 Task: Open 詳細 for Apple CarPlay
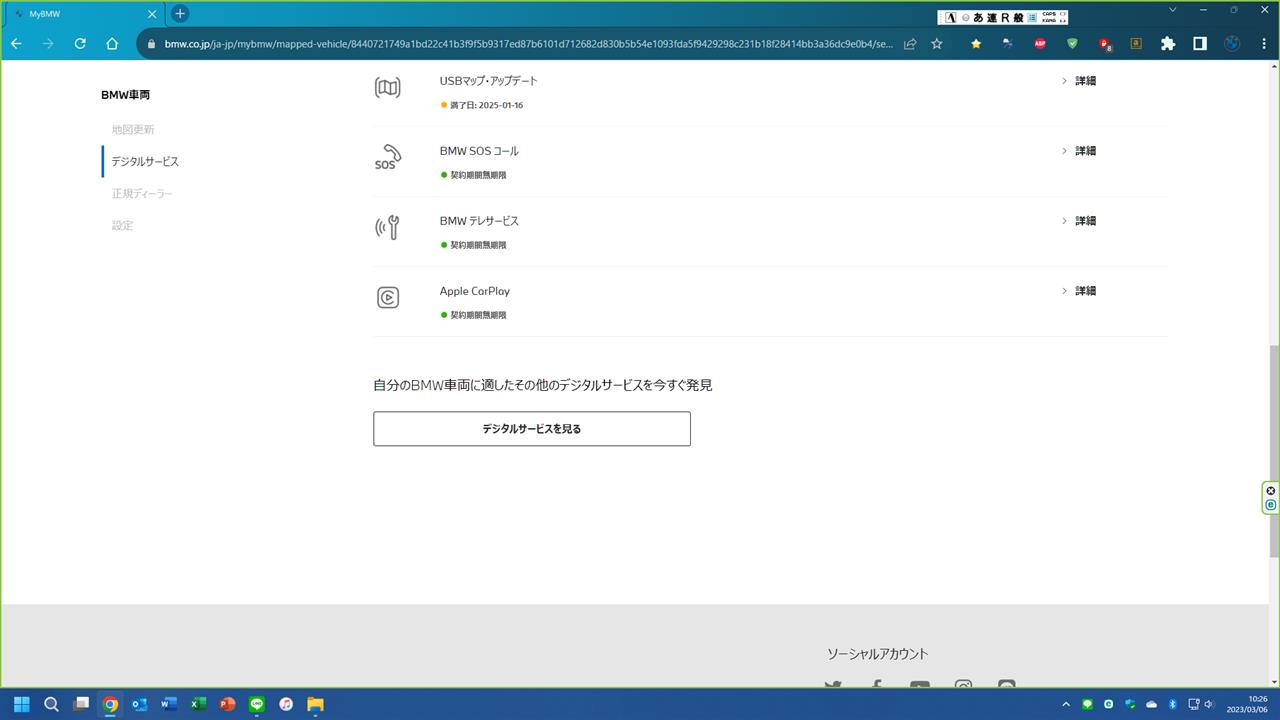point(1079,291)
